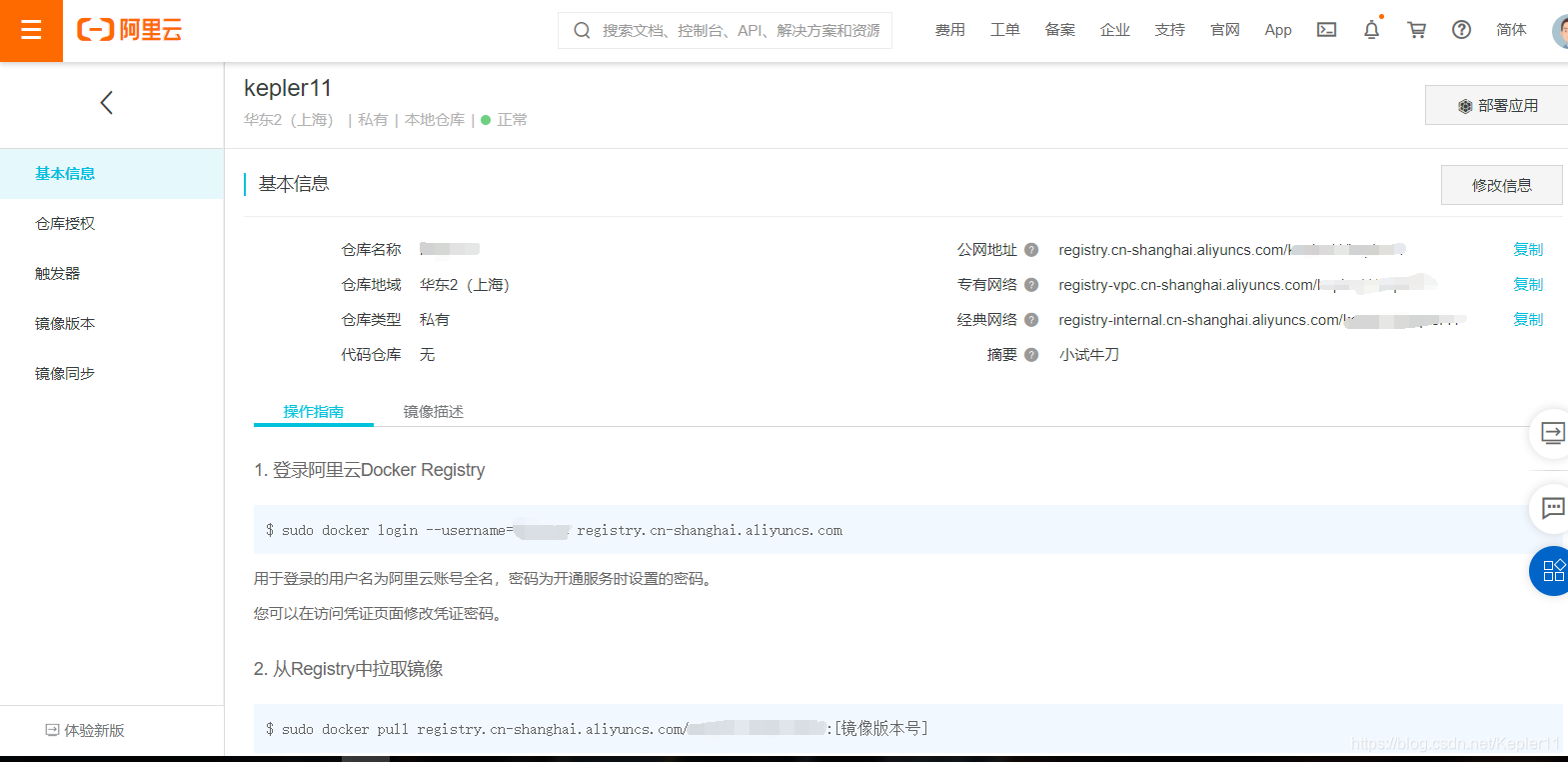Viewport: 1568px width, 762px height.
Task: Go back with the left chevron arrow
Action: point(107,102)
